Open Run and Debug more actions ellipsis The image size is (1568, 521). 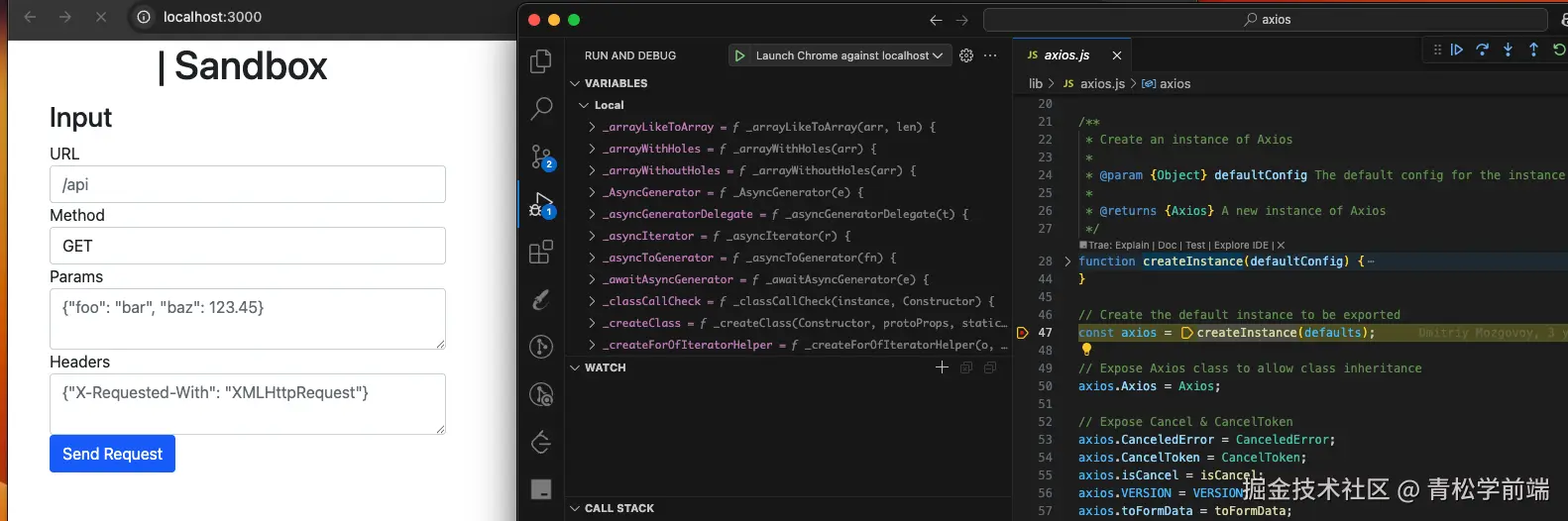point(990,55)
